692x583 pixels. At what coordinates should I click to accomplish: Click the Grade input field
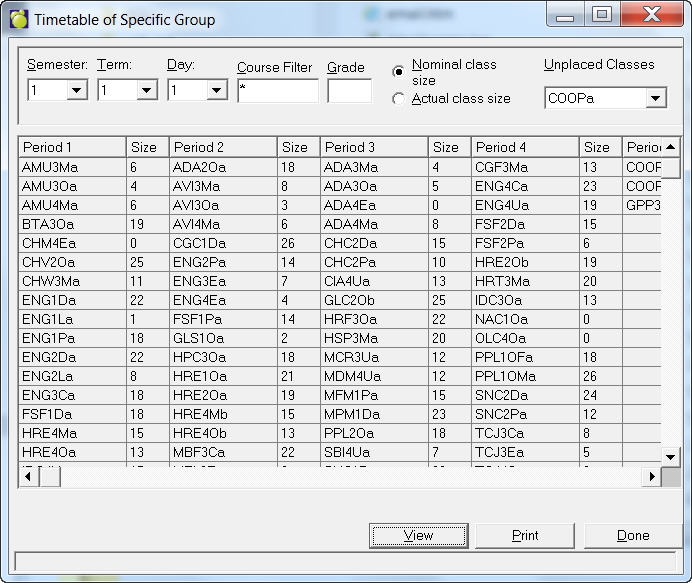click(349, 91)
